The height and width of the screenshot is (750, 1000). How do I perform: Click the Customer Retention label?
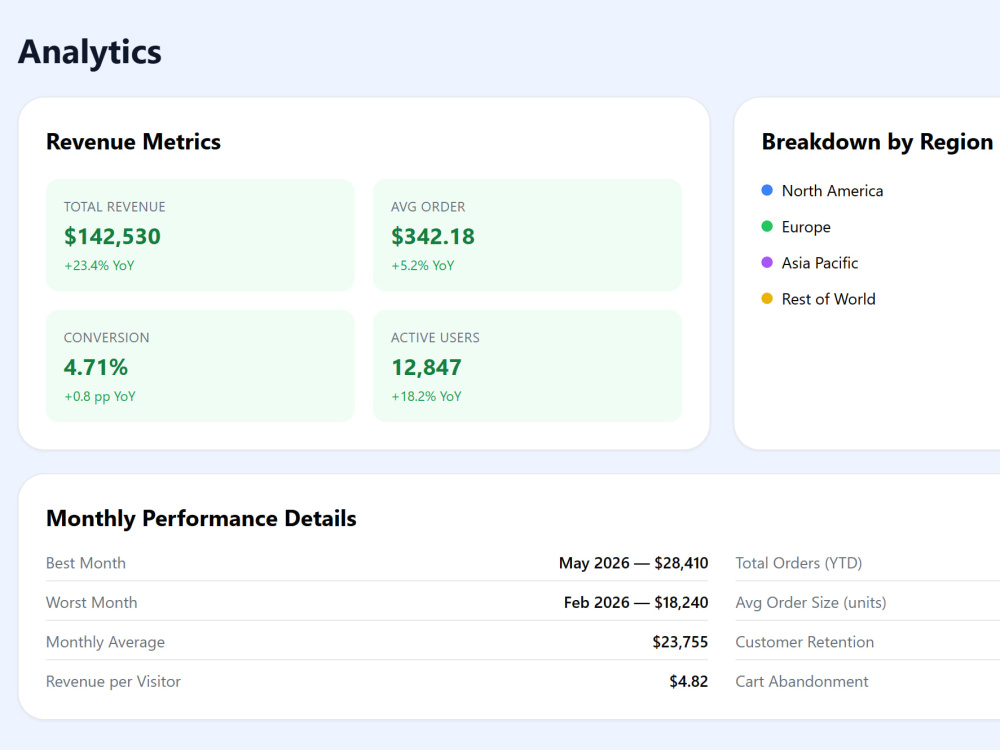pos(804,642)
